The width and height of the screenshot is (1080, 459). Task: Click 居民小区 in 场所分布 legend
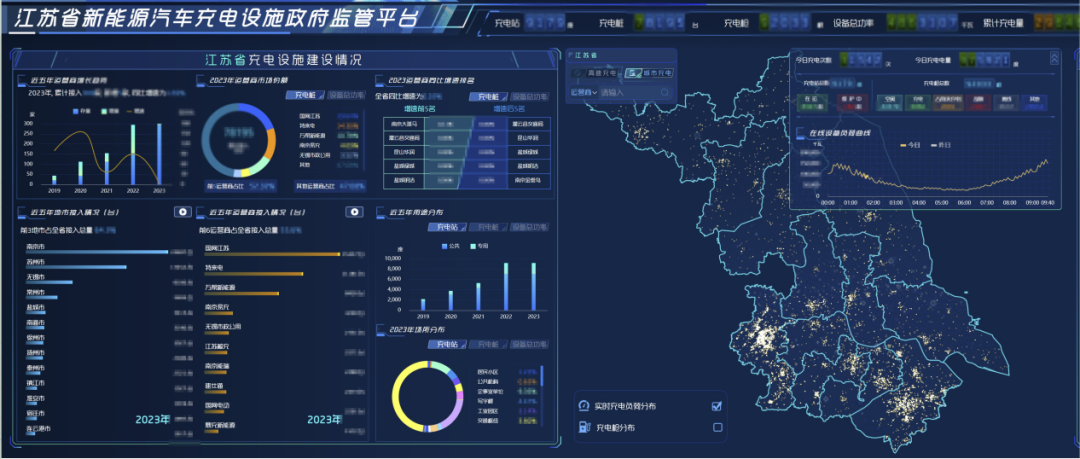(x=487, y=371)
